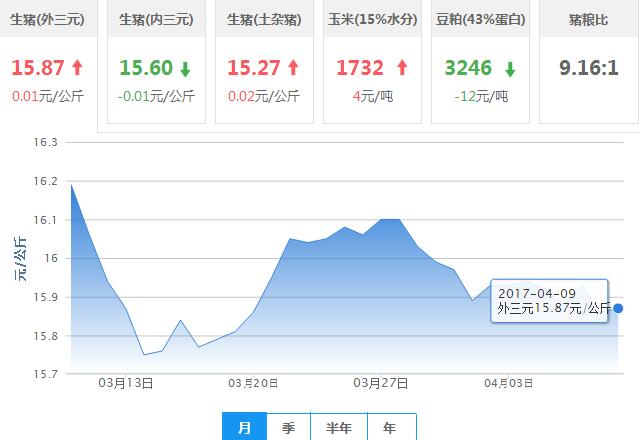The image size is (639, 440).
Task: Select the 生猪(外三元) price tab
Action: pos(47,20)
